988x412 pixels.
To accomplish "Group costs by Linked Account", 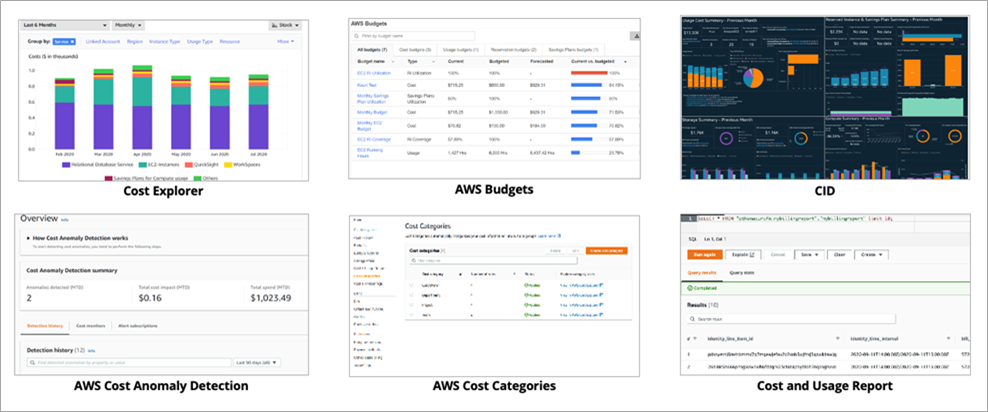I will click(103, 42).
